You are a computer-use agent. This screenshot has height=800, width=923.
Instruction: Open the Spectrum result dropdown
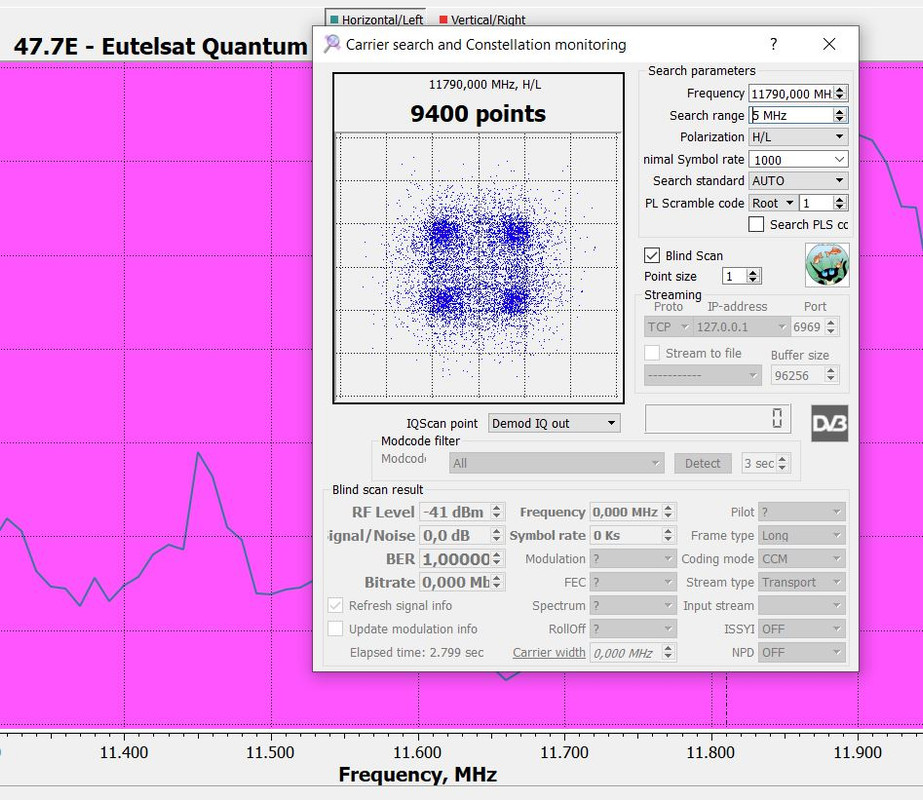[x=633, y=605]
